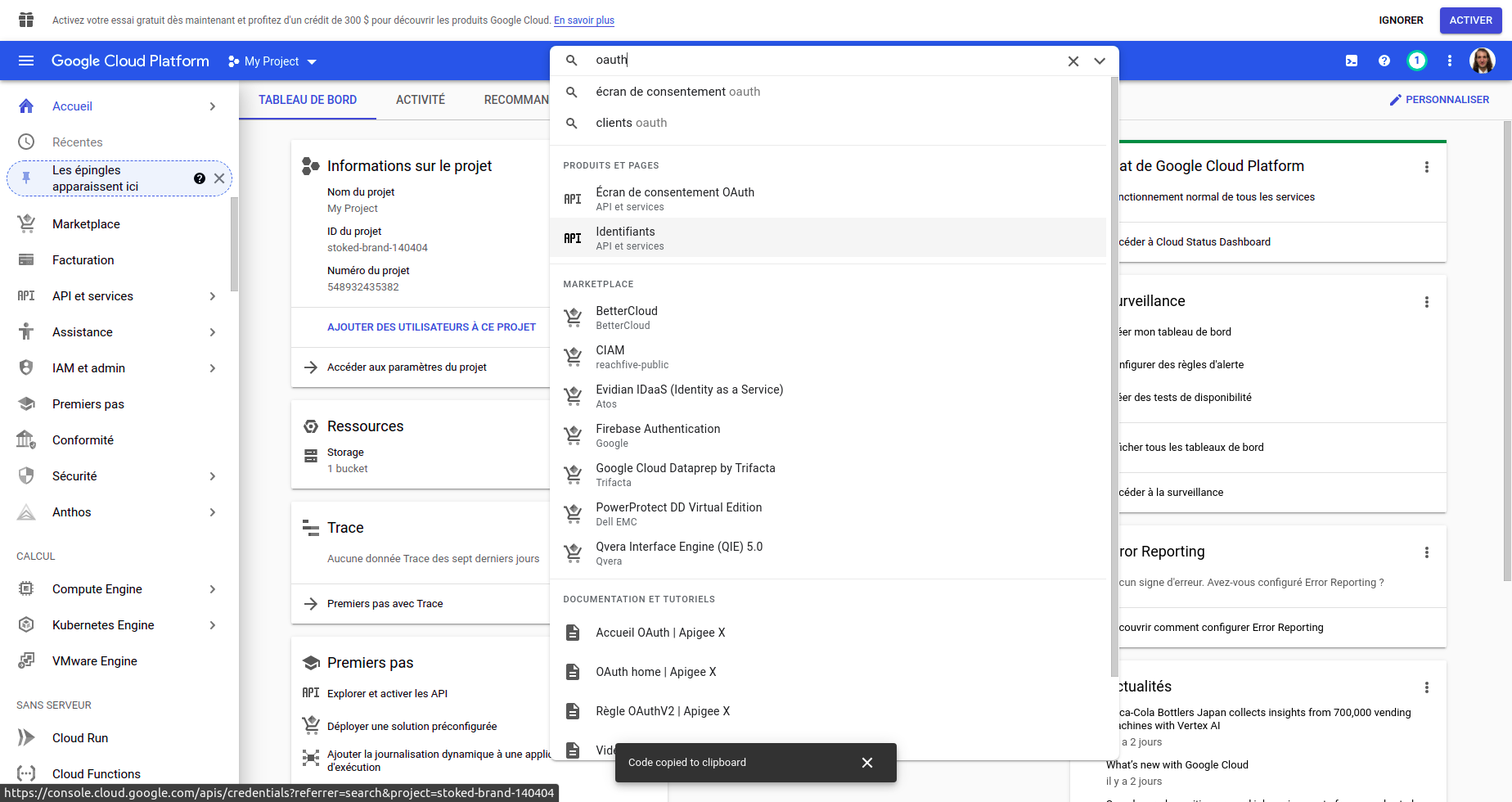
Task: Click in the oauth search input field
Action: tap(818, 61)
